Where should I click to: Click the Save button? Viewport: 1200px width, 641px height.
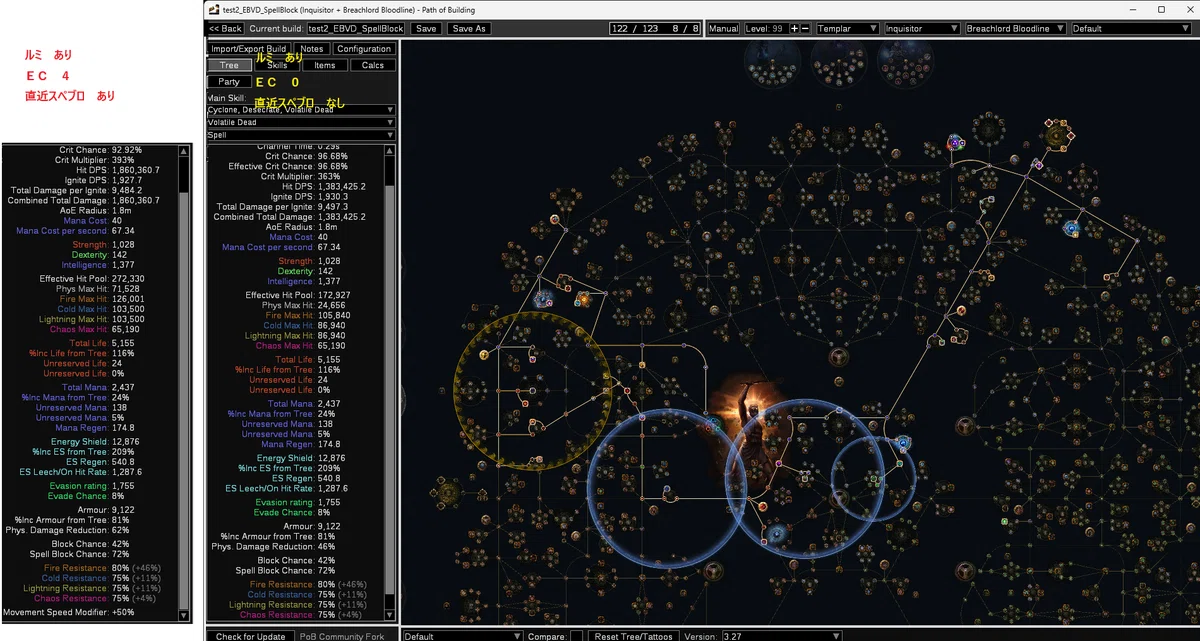click(426, 29)
